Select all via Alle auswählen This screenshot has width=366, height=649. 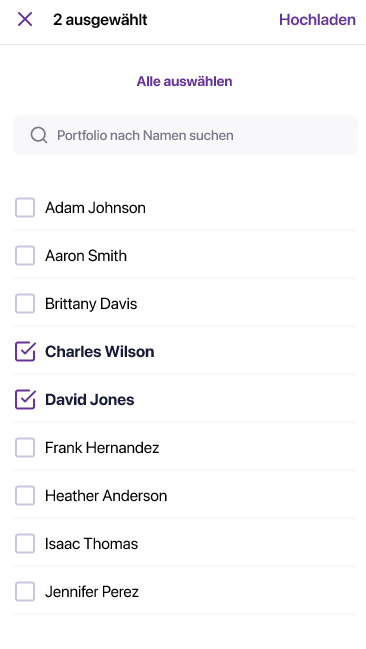point(184,81)
